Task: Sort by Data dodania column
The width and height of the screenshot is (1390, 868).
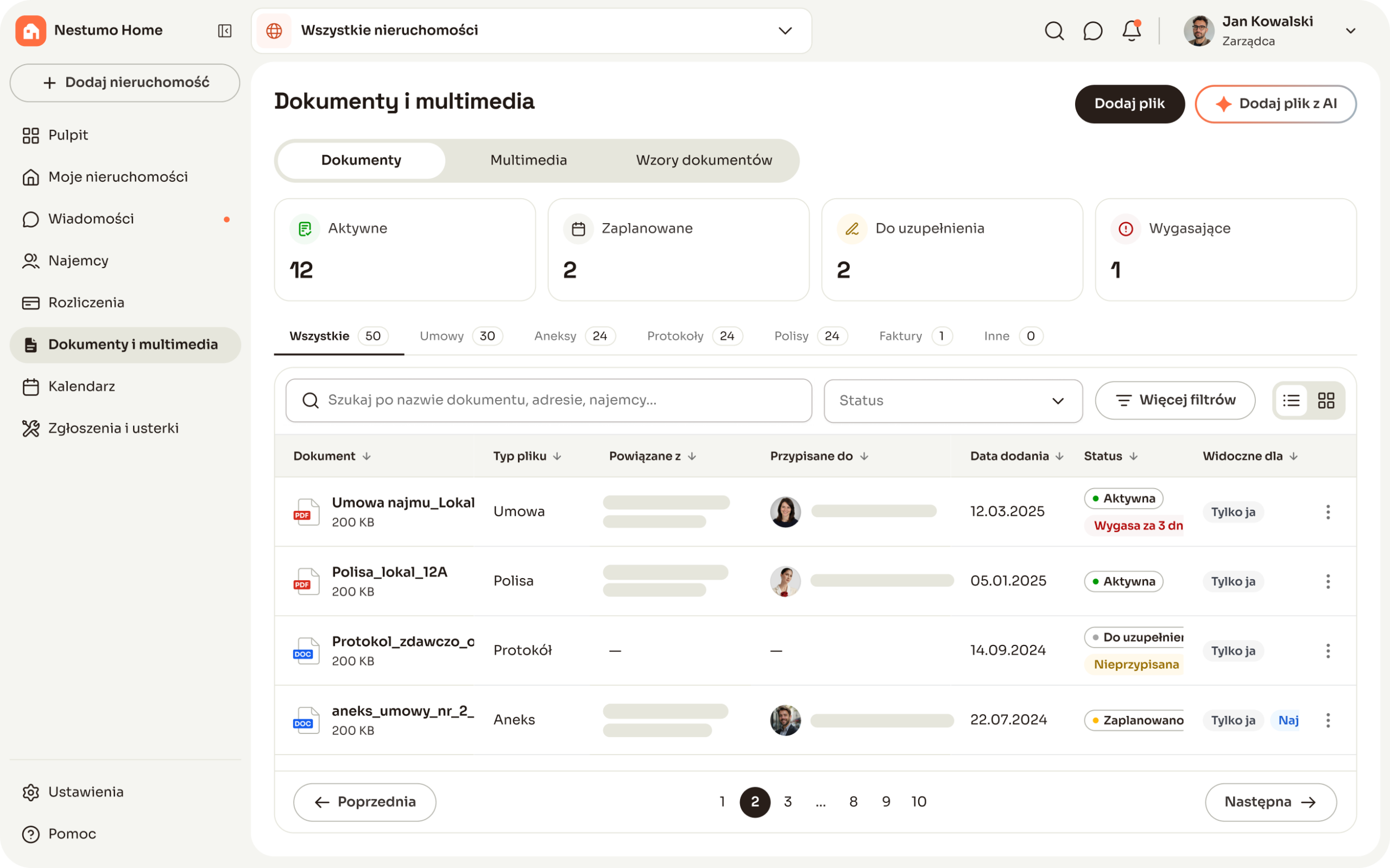Action: pos(1017,457)
